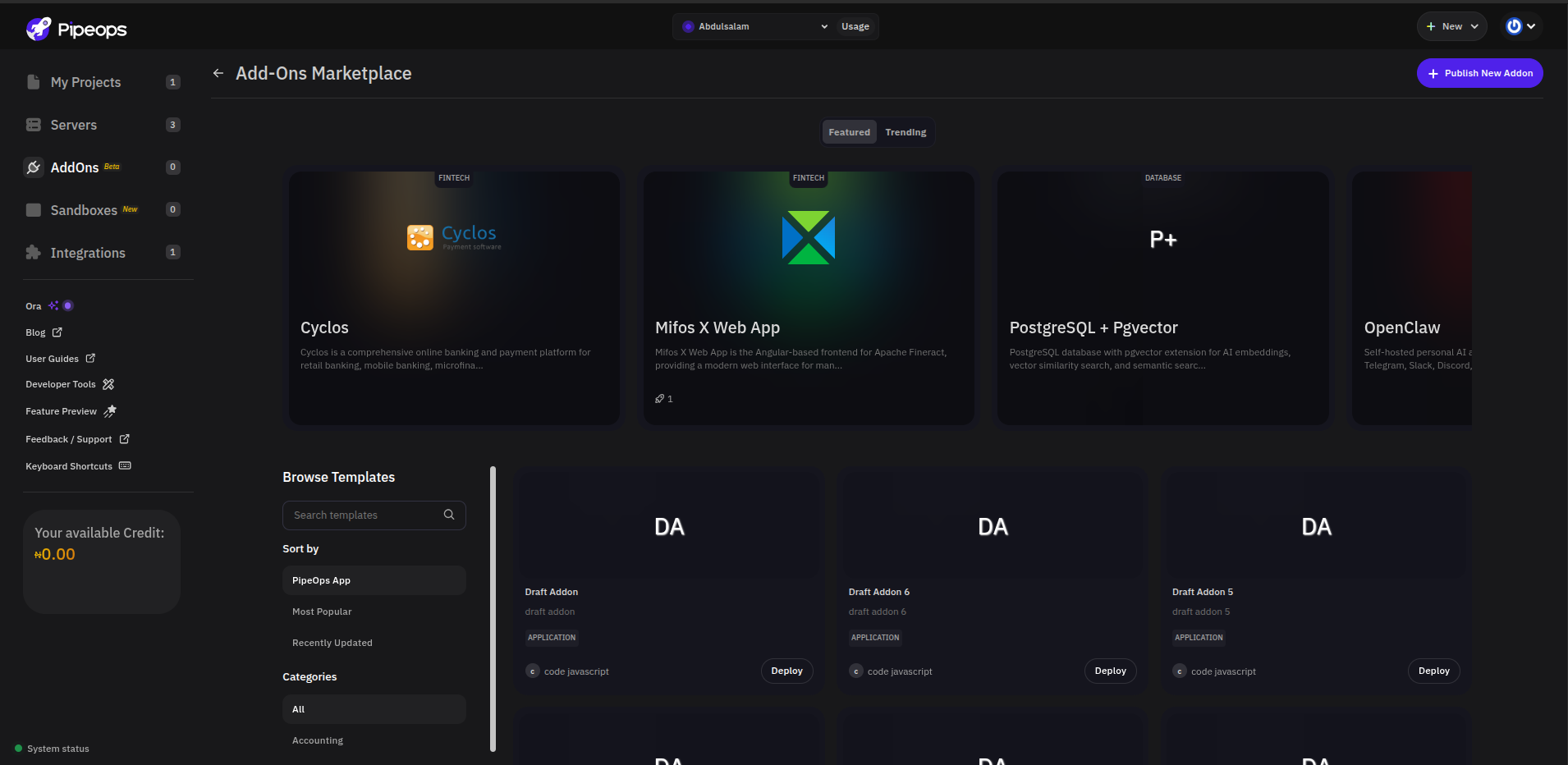Open System status link
Image resolution: width=1568 pixels, height=765 pixels.
point(52,749)
